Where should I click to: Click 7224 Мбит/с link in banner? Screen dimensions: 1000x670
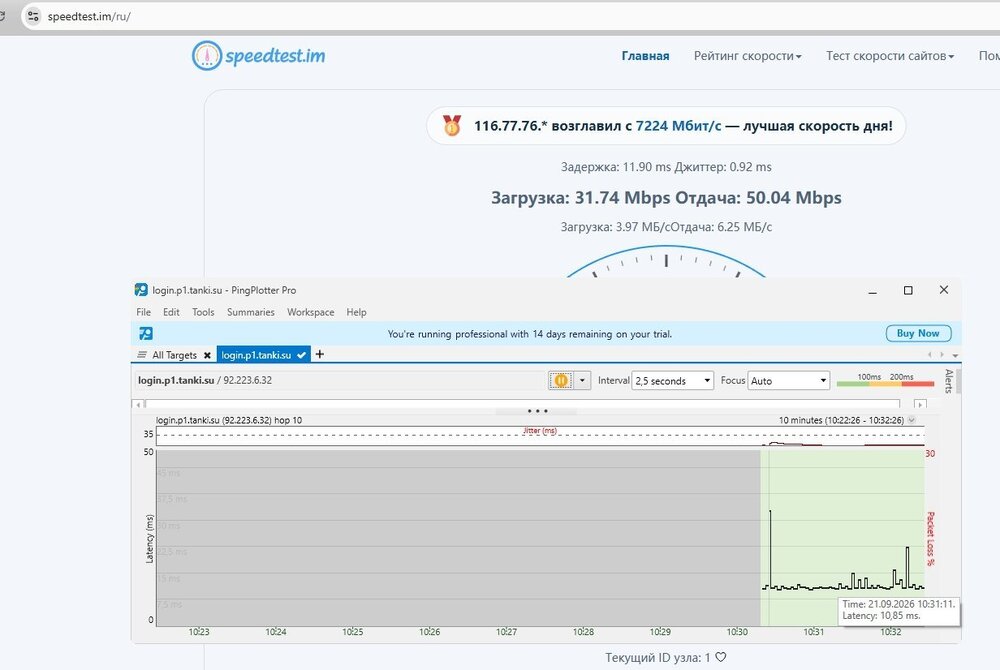(678, 126)
